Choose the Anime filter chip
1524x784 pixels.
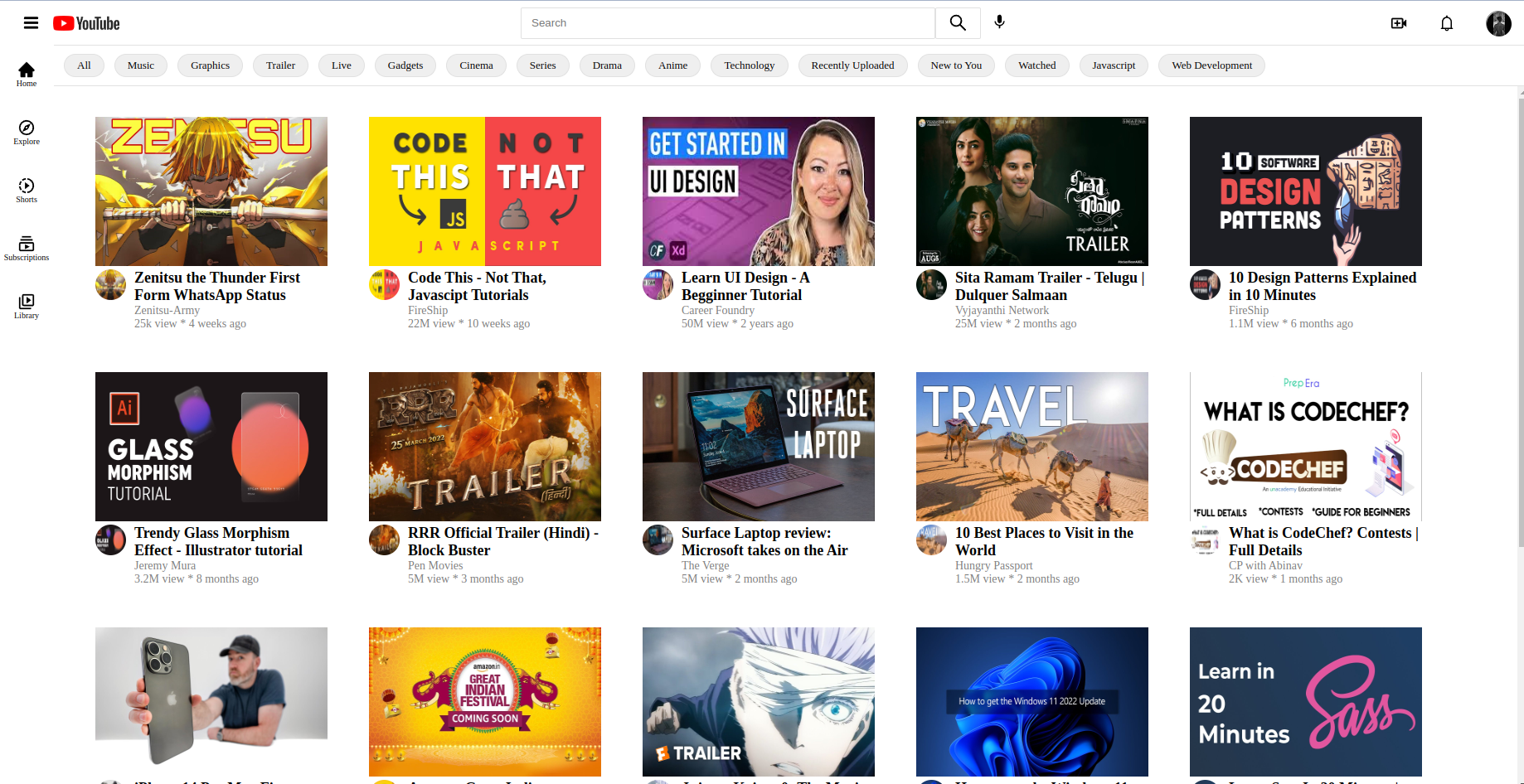pyautogui.click(x=672, y=65)
